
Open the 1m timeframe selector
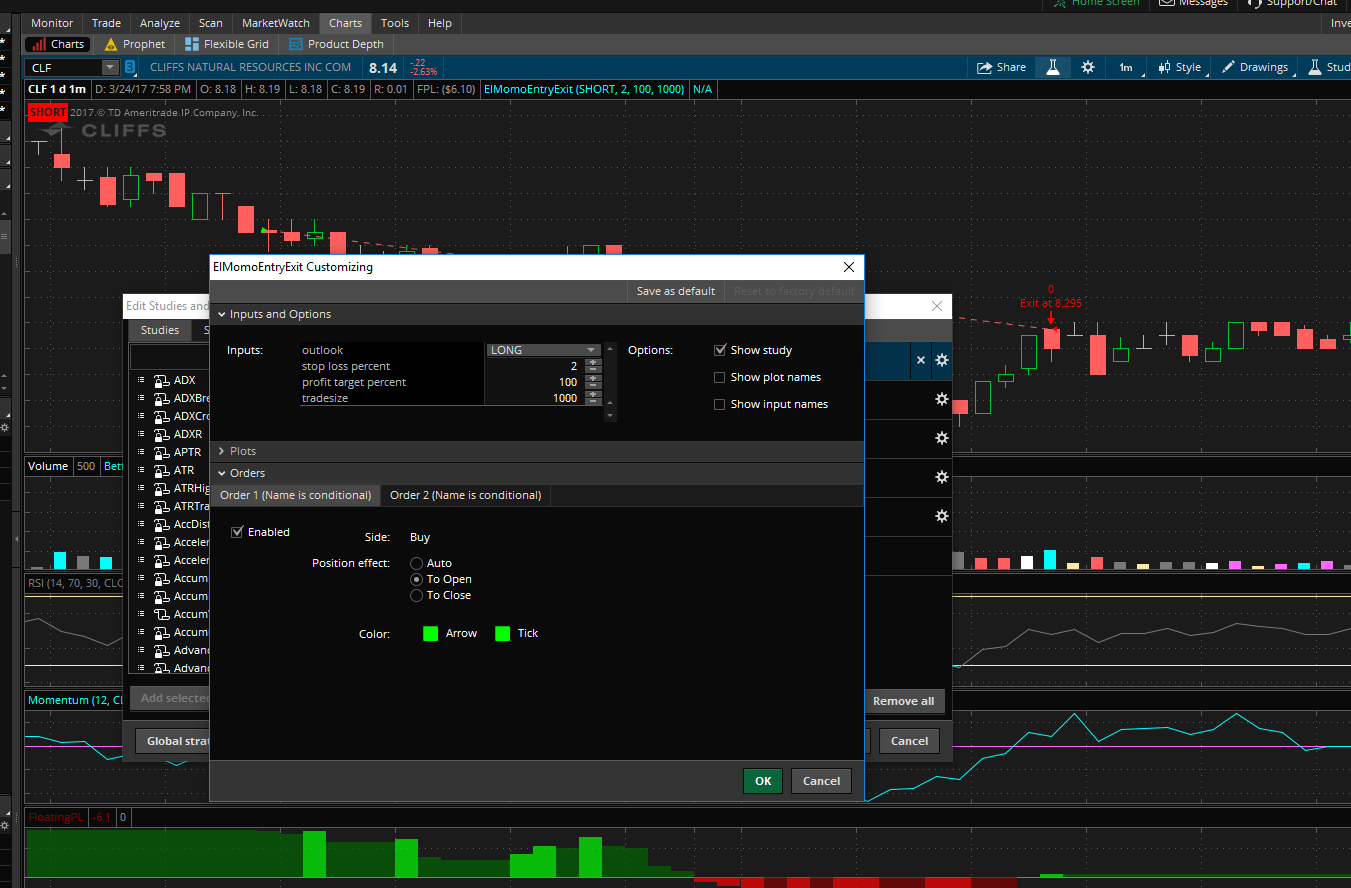(1126, 67)
